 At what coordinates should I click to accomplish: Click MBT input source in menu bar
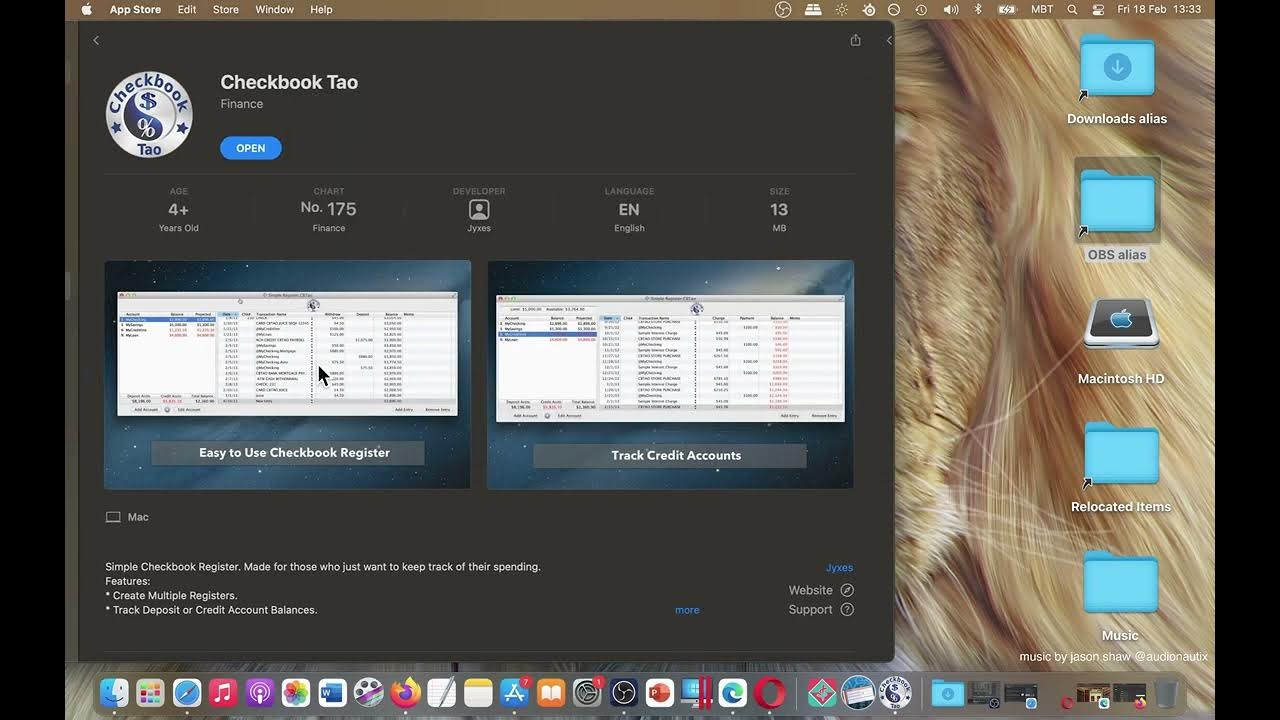point(1042,9)
